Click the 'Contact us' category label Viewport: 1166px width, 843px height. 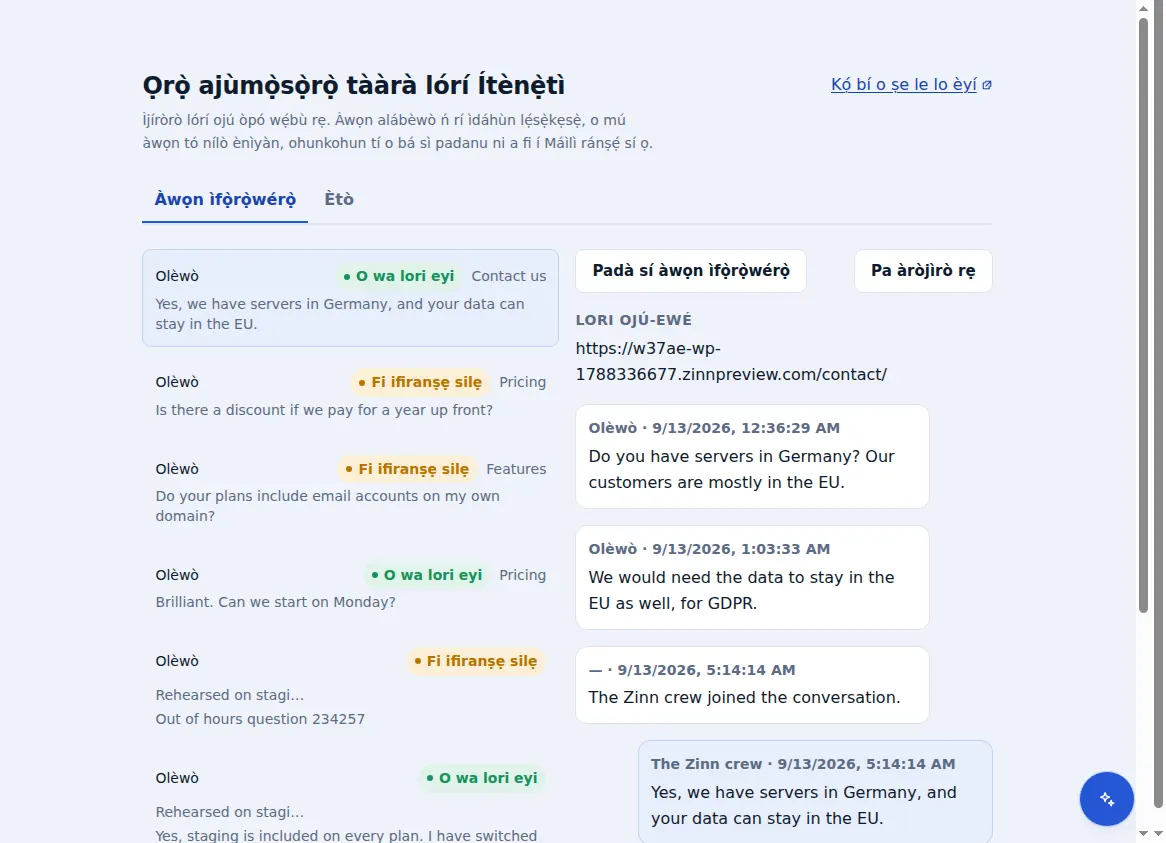509,277
